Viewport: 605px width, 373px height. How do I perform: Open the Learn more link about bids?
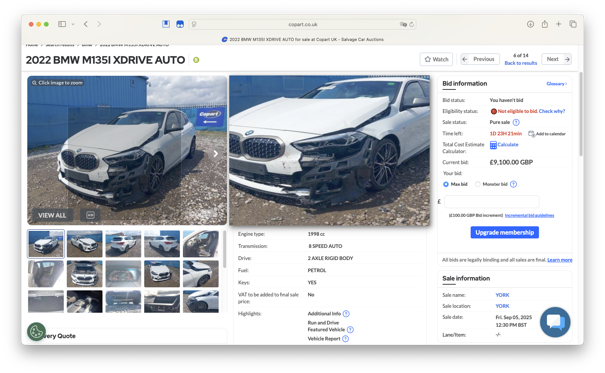coord(559,260)
